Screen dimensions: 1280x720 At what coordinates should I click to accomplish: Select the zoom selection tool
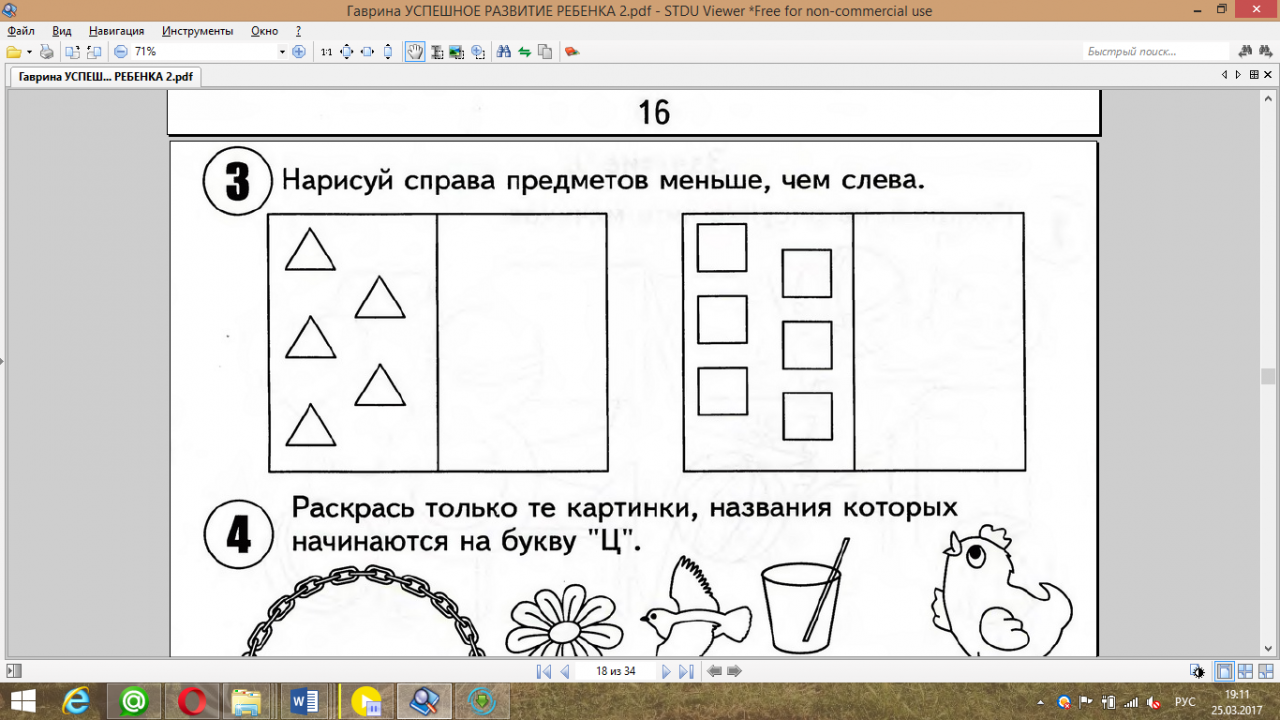(x=478, y=52)
